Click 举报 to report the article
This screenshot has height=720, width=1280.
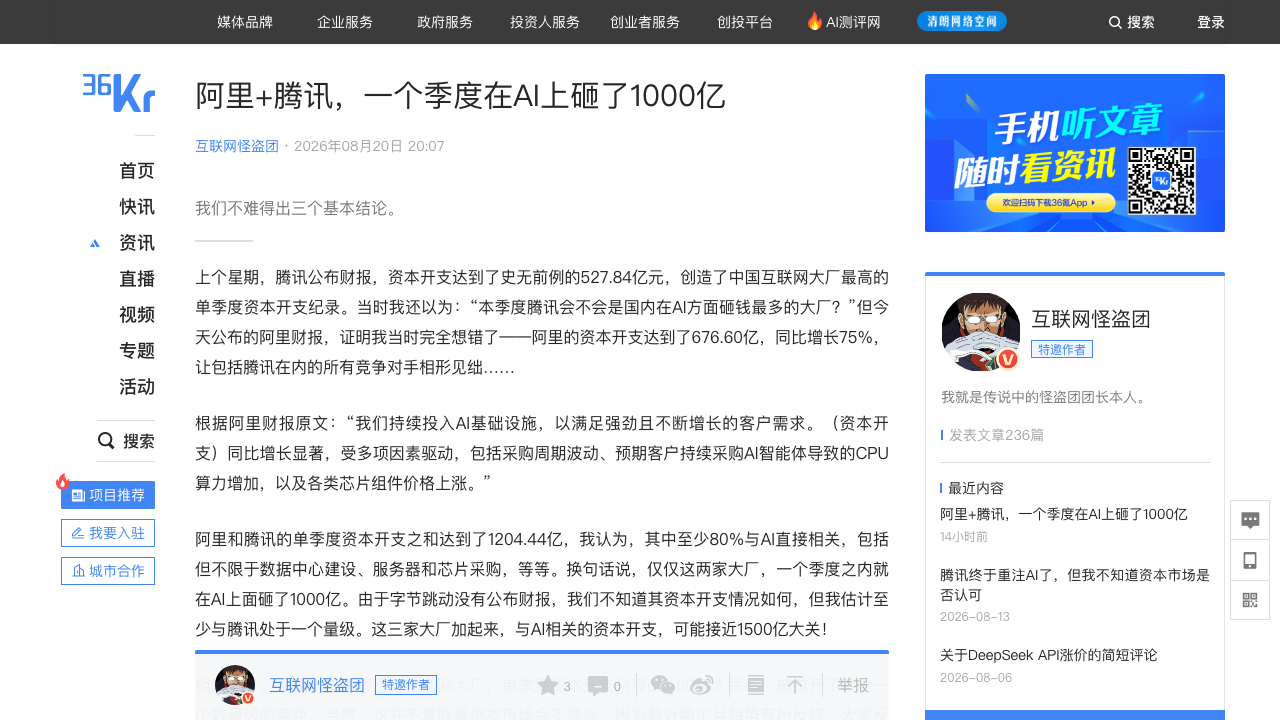click(x=853, y=685)
